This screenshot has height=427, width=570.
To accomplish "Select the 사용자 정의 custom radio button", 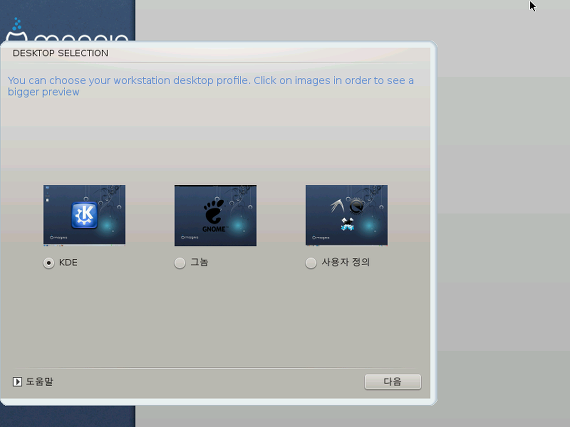I will tap(311, 263).
